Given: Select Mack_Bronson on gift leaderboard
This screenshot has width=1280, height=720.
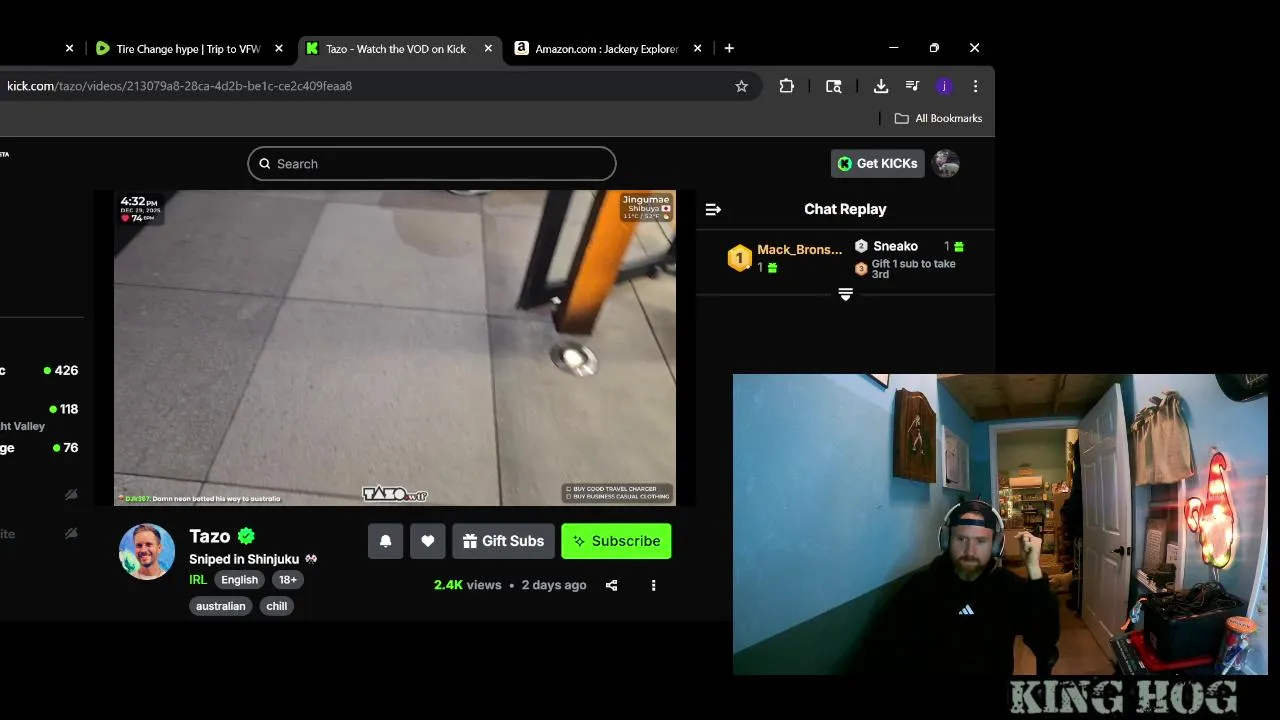Looking at the screenshot, I should point(799,250).
